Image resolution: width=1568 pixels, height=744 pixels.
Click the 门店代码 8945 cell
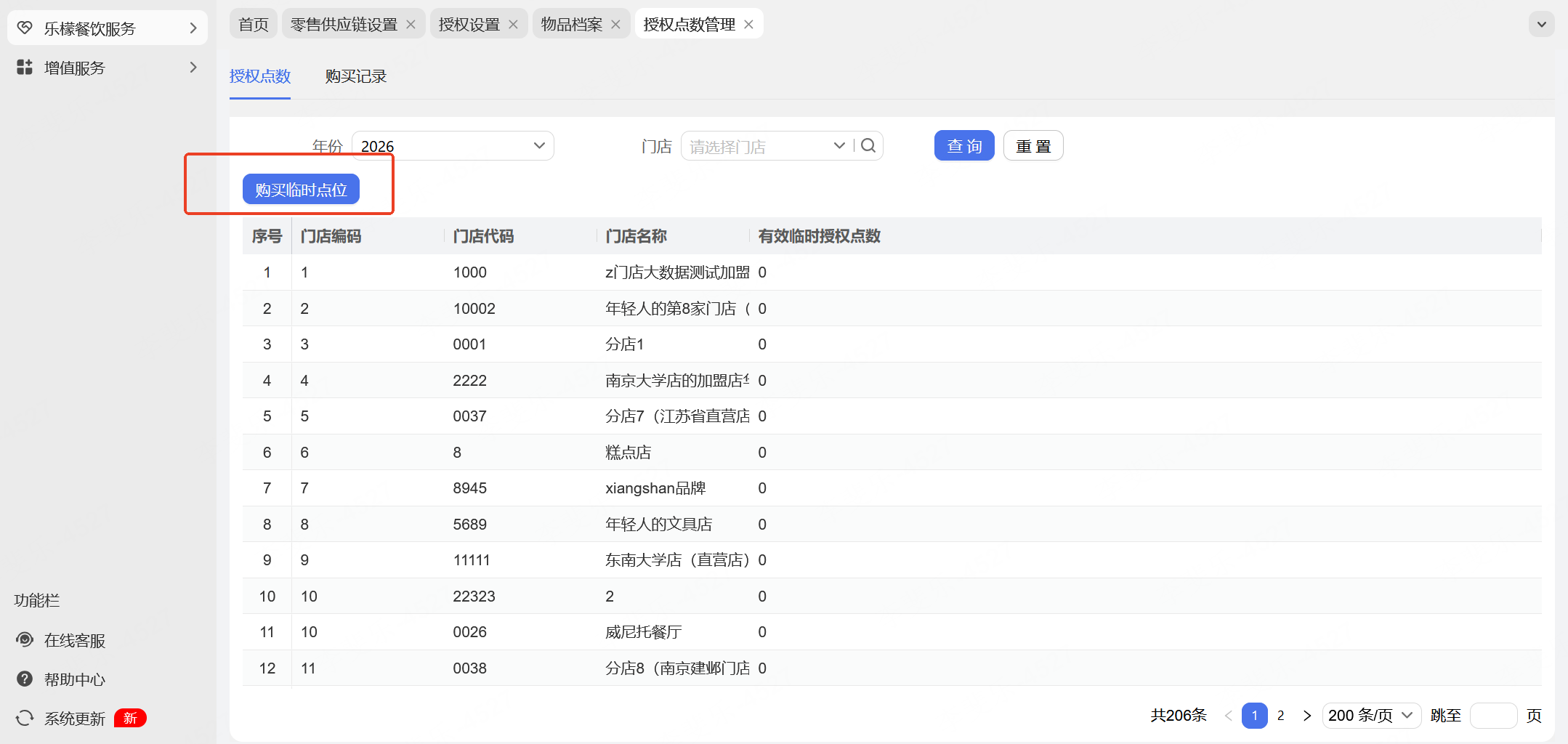(x=469, y=488)
